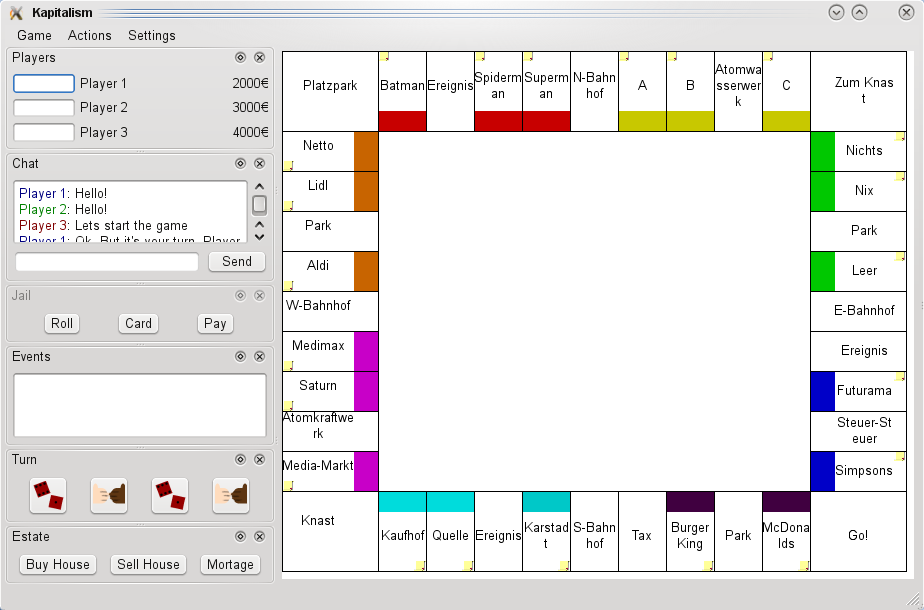This screenshot has width=924, height=610.
Task: Click the orange color band on Lidl
Action: (366, 192)
